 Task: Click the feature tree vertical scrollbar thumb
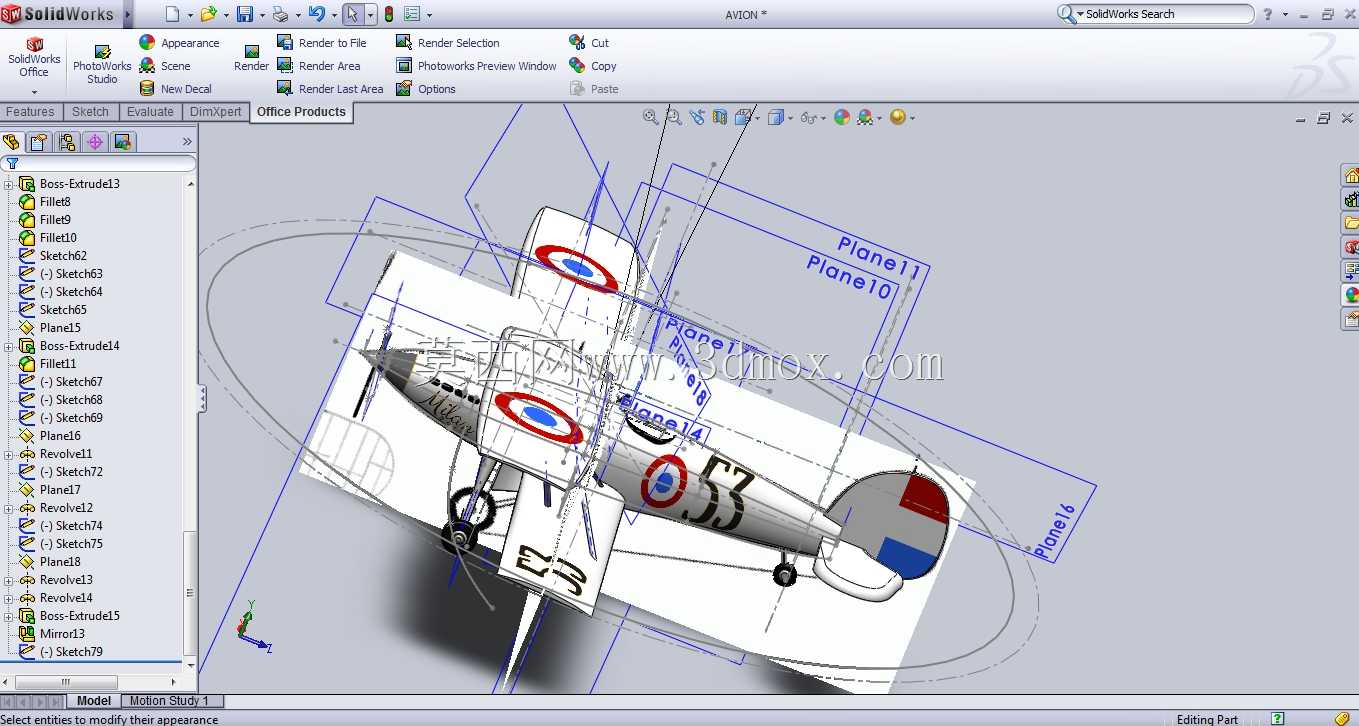click(x=190, y=594)
